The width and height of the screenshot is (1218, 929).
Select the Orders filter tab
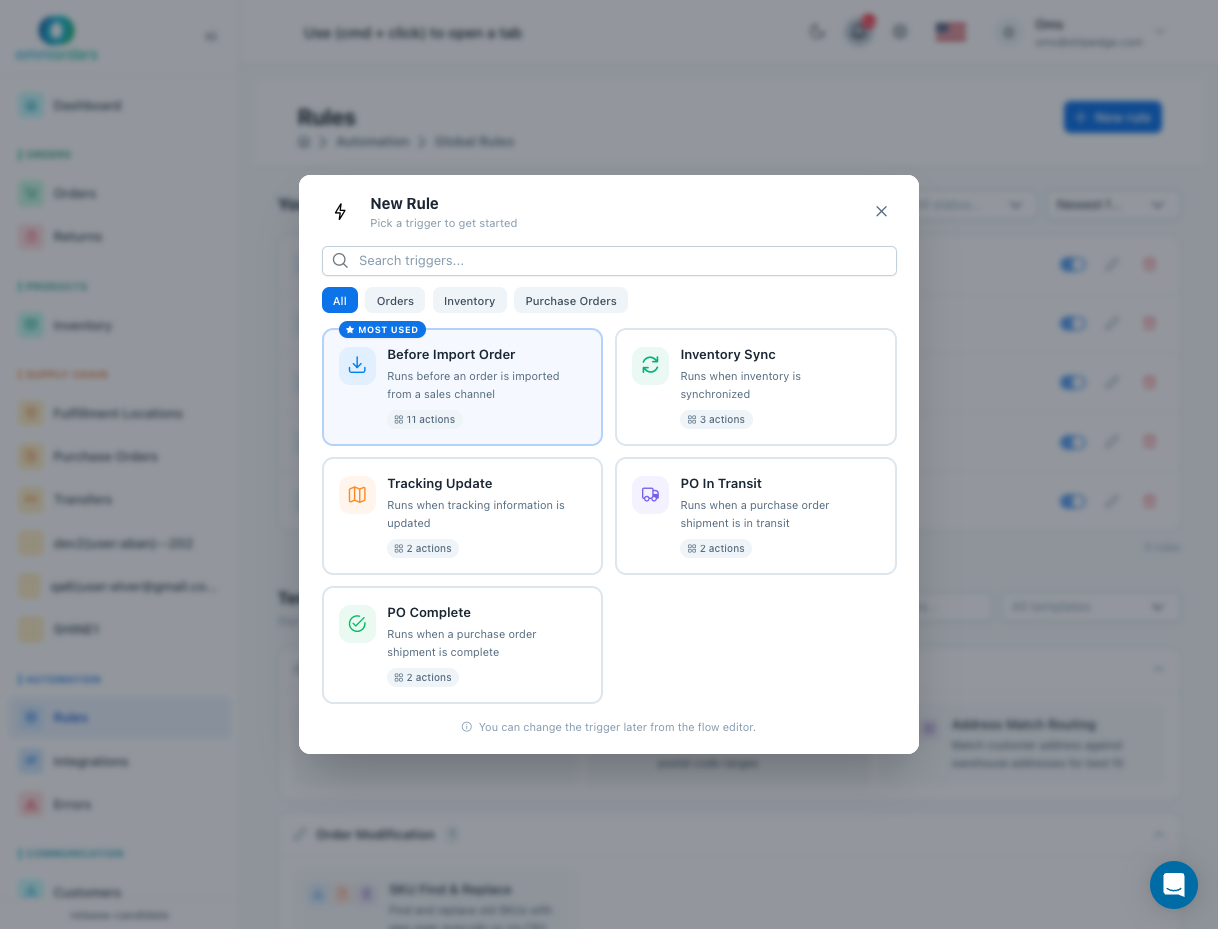click(395, 301)
